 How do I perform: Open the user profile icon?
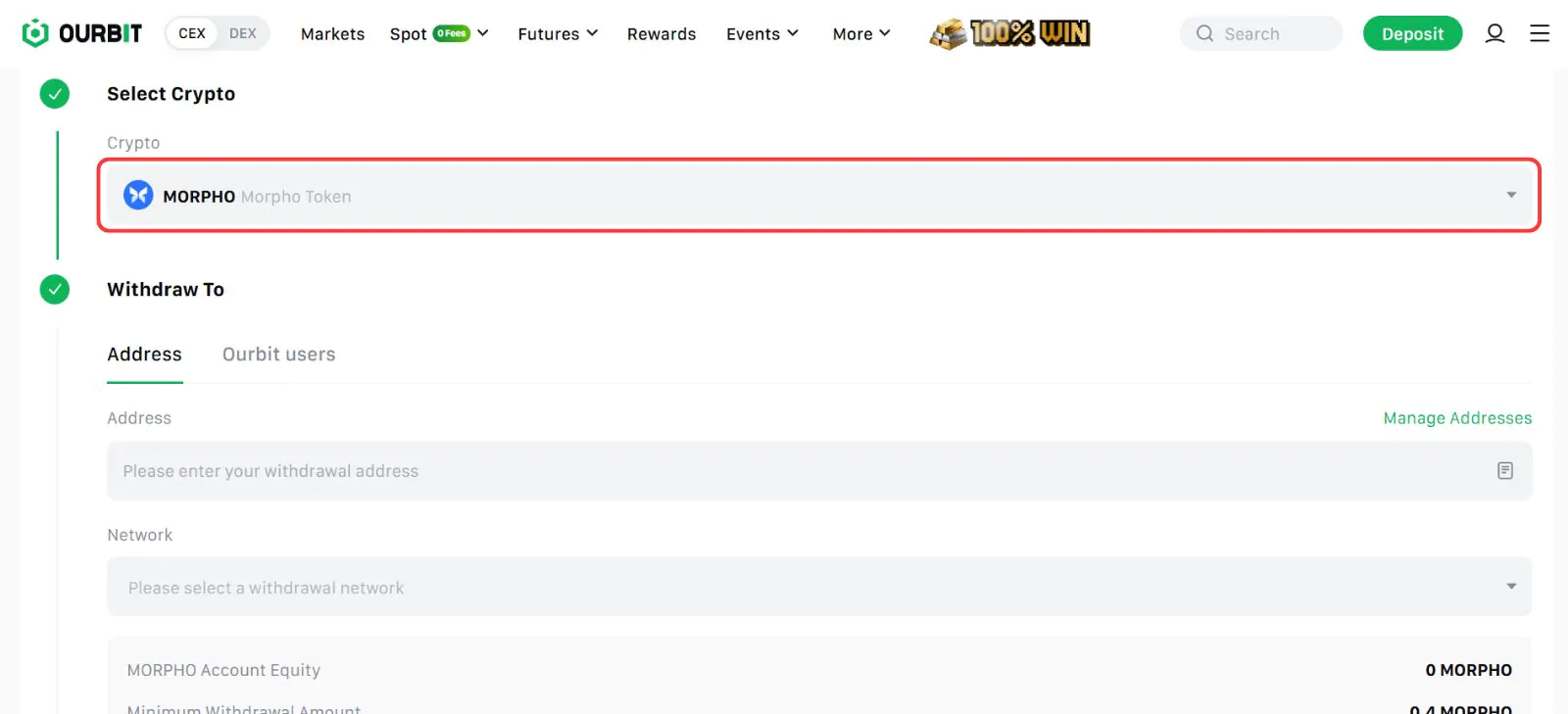click(1494, 33)
